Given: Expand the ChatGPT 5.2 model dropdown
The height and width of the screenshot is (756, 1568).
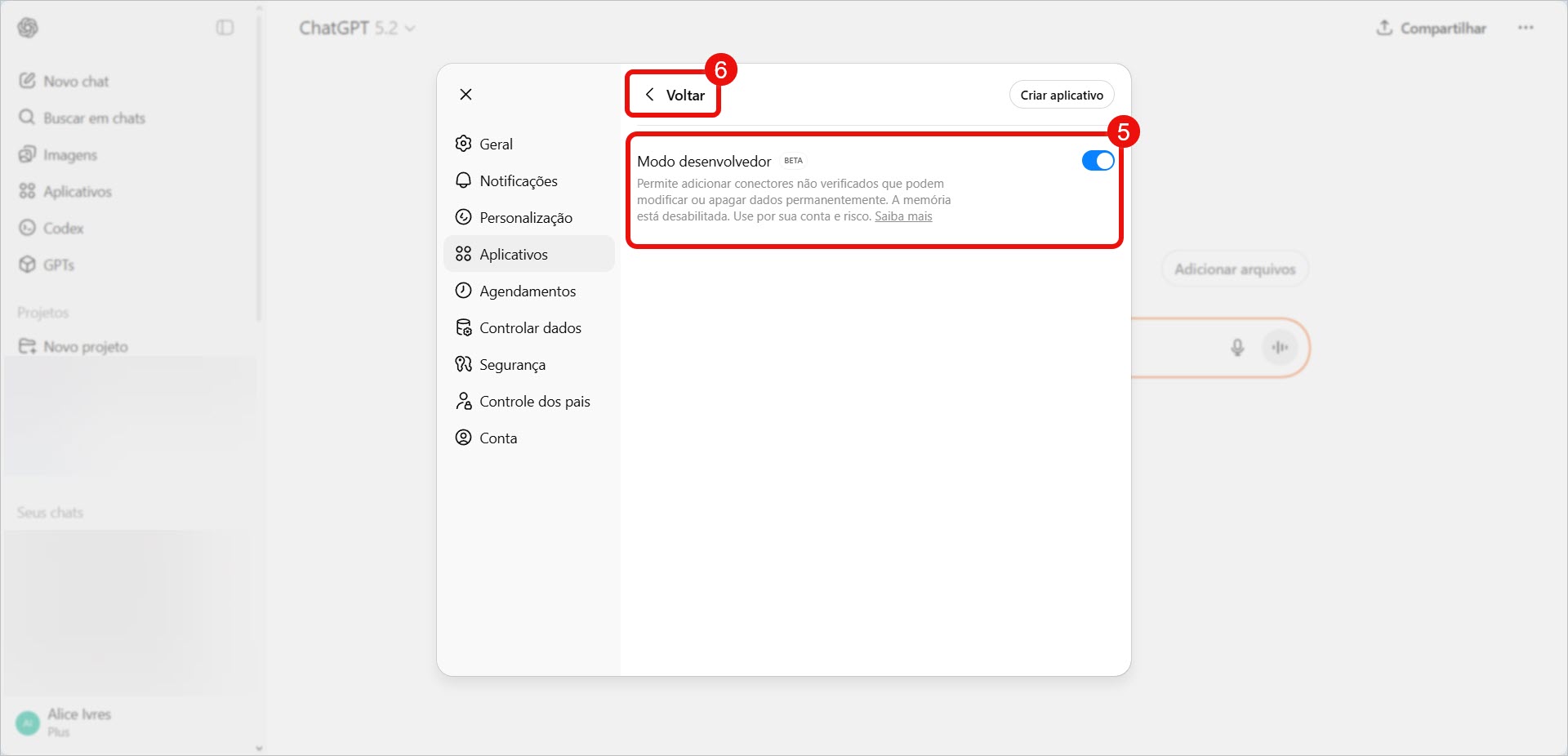Looking at the screenshot, I should [357, 29].
